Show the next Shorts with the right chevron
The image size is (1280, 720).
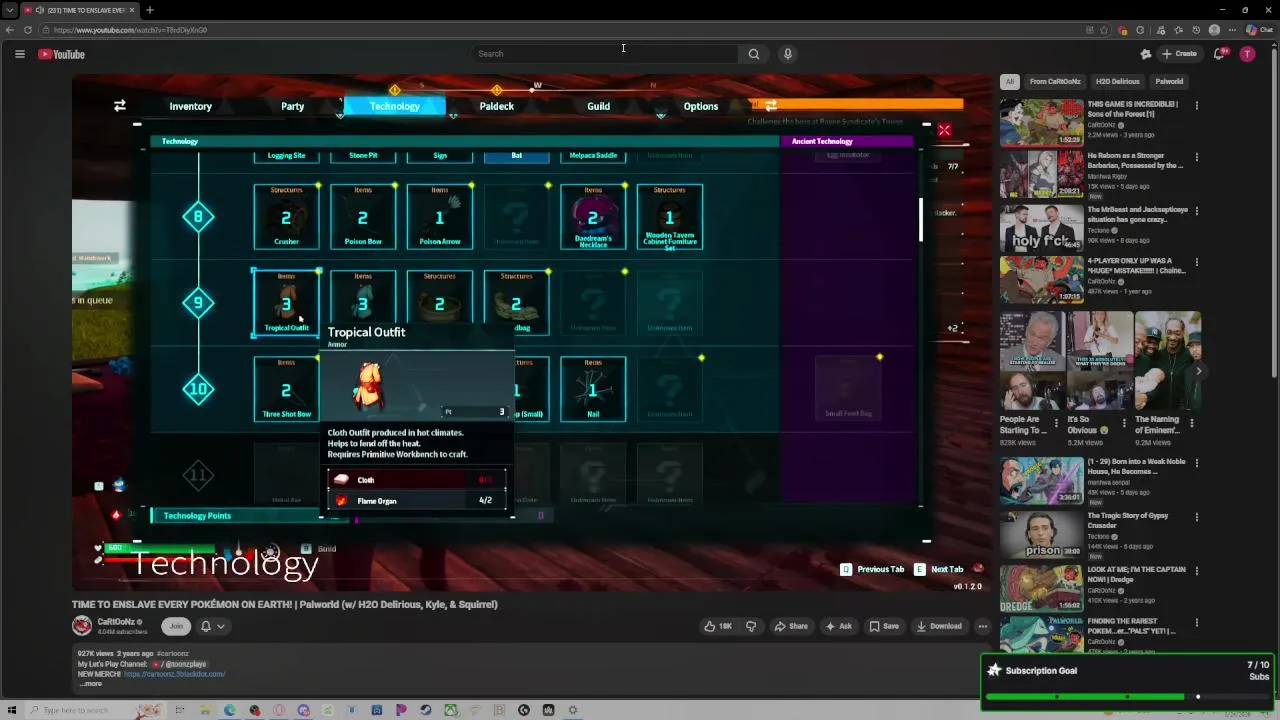tap(1199, 371)
